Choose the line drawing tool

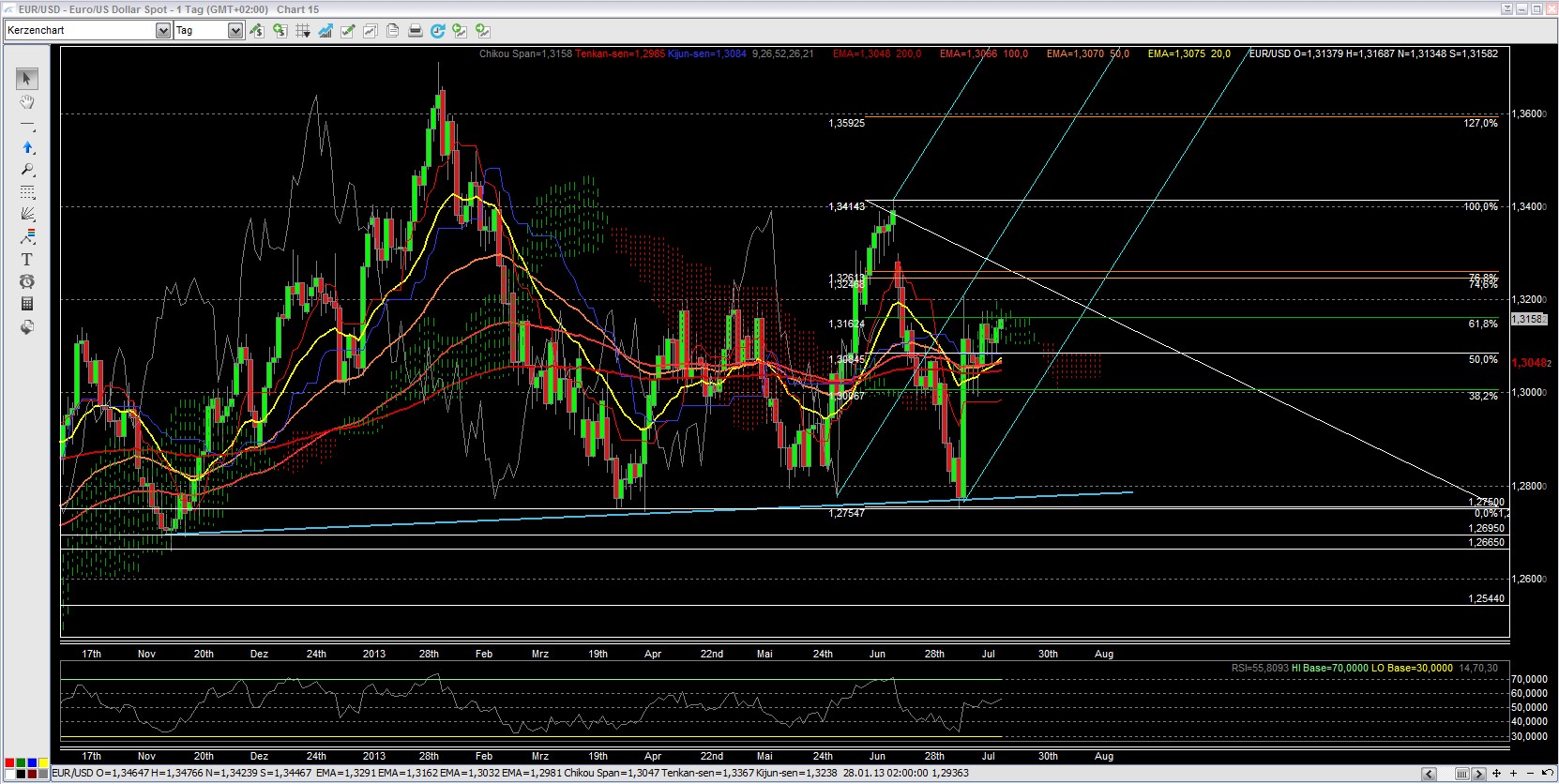click(27, 125)
